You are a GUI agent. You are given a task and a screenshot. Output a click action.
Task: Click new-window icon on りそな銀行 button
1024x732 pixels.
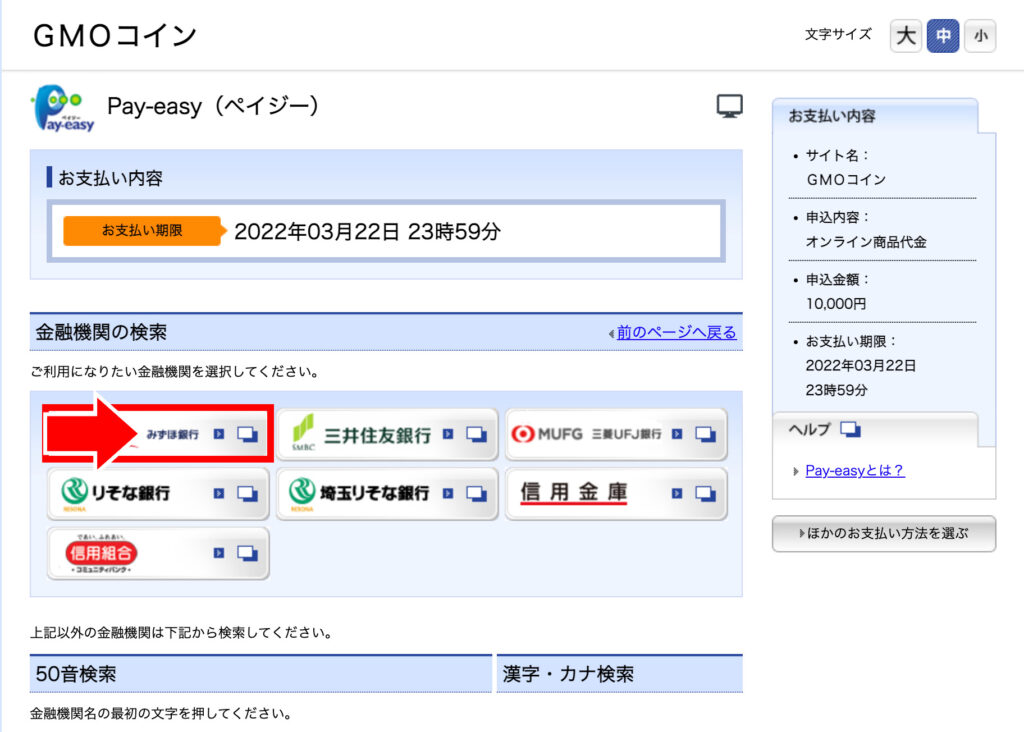click(x=248, y=494)
